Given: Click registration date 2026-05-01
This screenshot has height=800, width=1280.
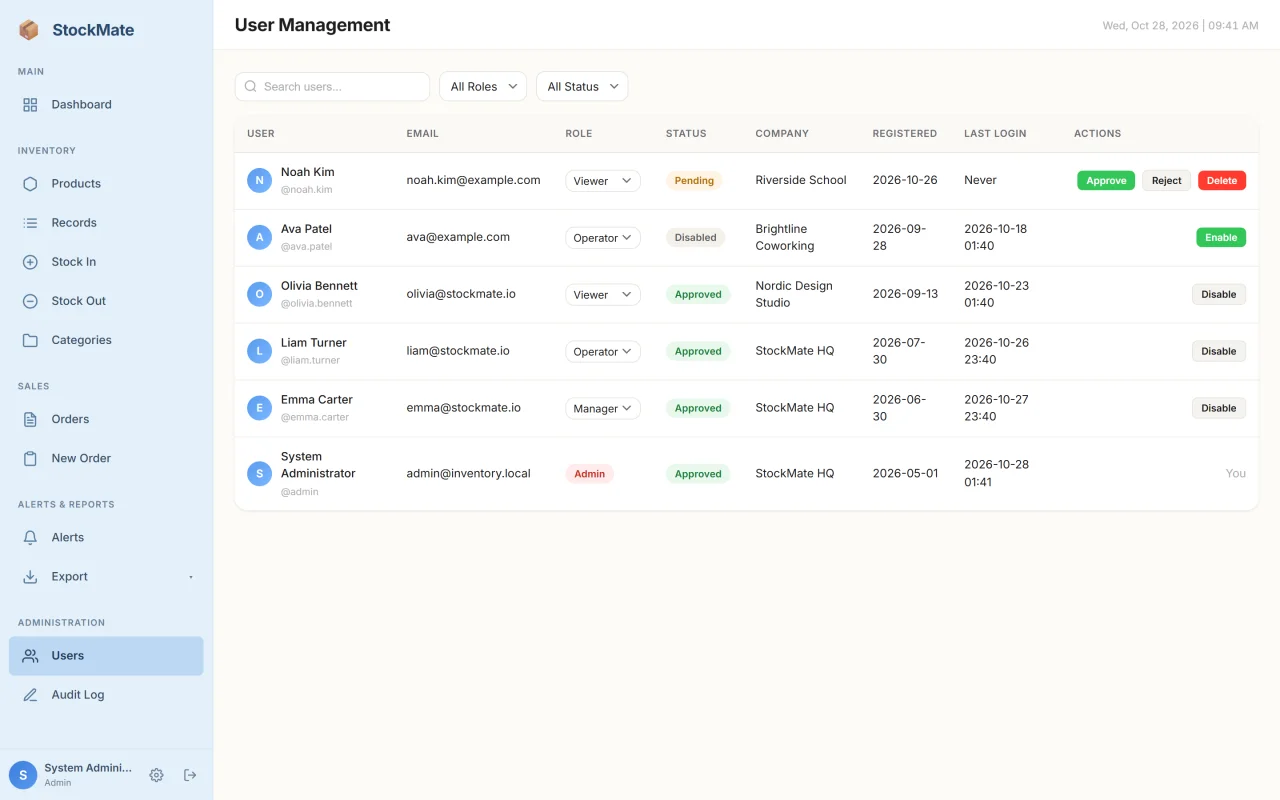Looking at the screenshot, I should pyautogui.click(x=905, y=473).
